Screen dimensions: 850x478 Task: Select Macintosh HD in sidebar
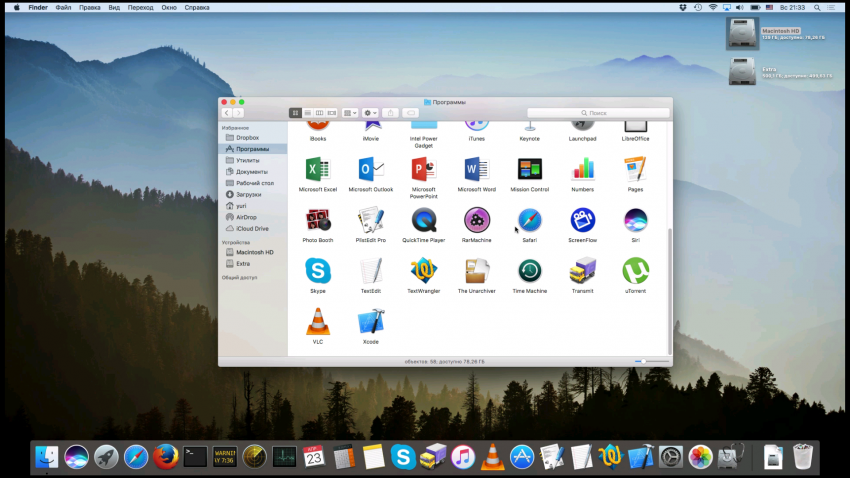click(x=253, y=253)
